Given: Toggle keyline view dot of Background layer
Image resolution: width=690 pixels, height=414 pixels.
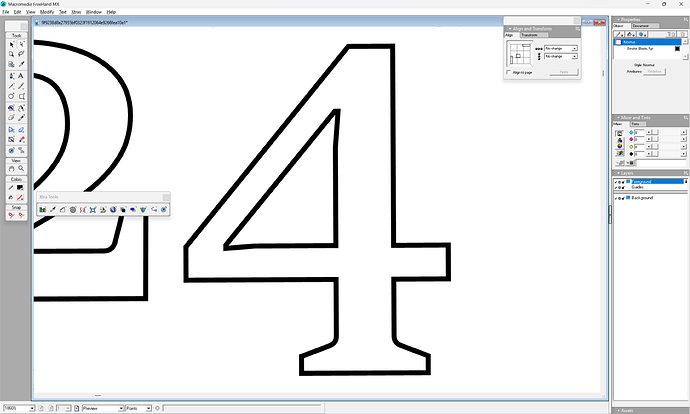Looking at the screenshot, I should tap(620, 198).
